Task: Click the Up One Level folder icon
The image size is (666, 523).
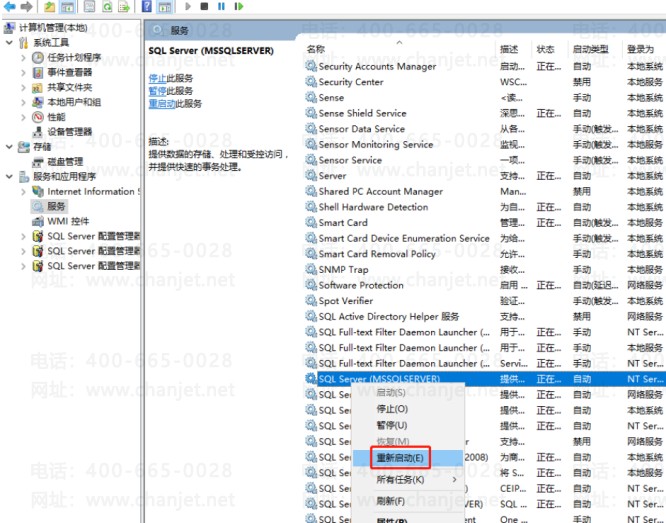Action: (50, 6)
